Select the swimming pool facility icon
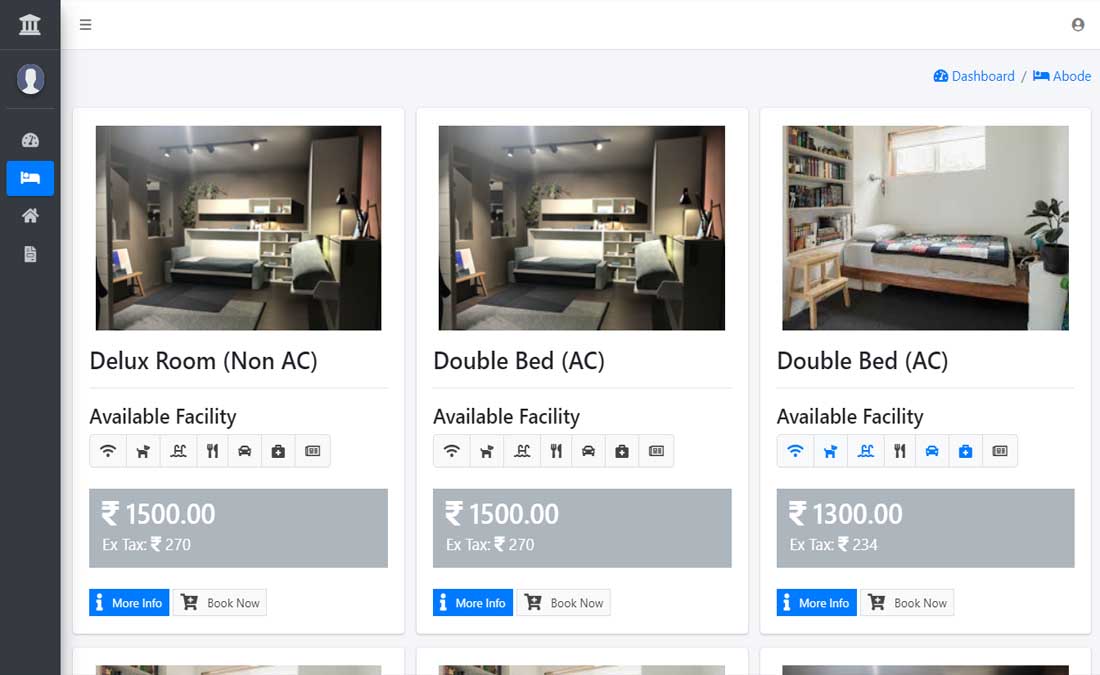The height and width of the screenshot is (675, 1100). click(177, 451)
